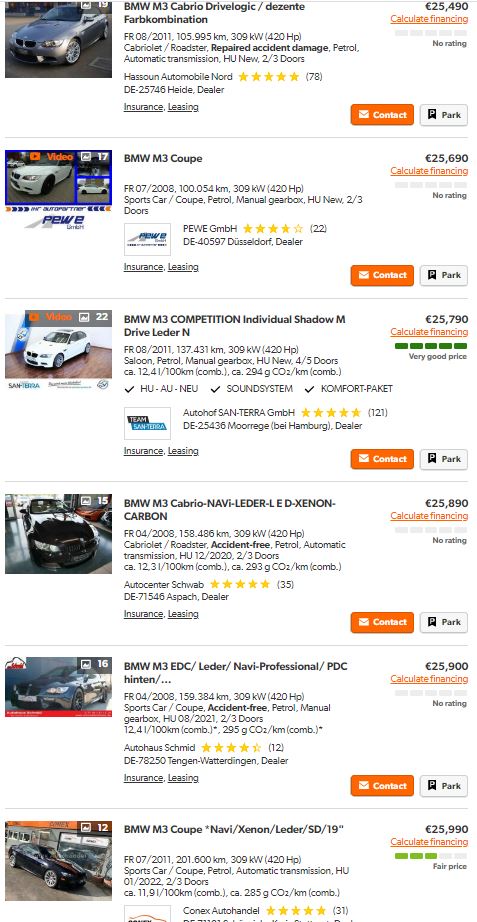Open the BMW M3 Cabrio-NAVi-LEDER title link
The width and height of the screenshot is (477, 922).
click(x=229, y=510)
